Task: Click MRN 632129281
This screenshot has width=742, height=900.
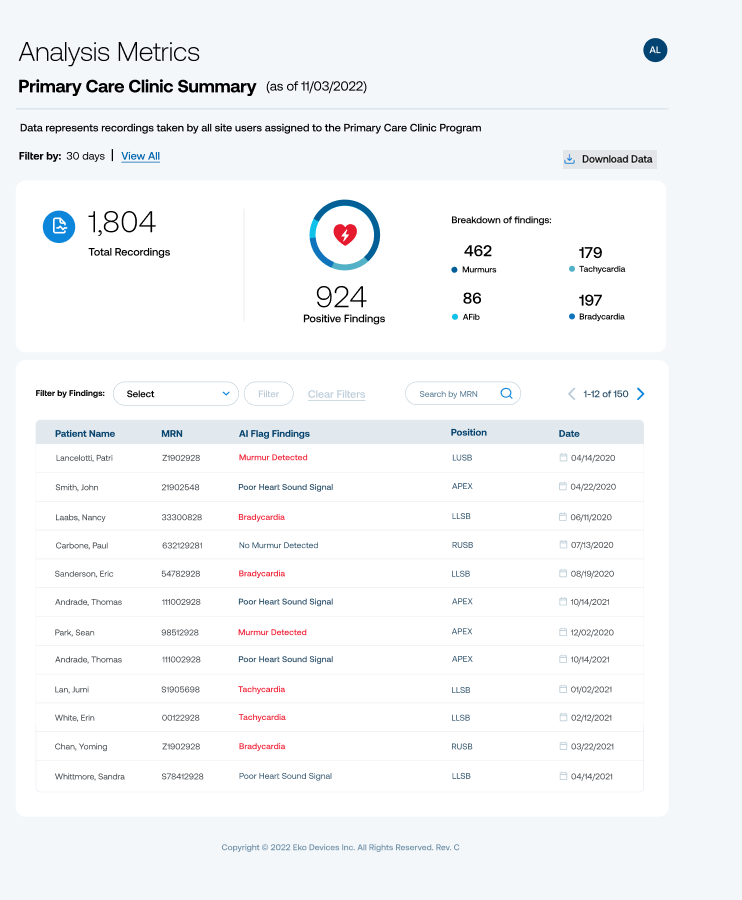Action: coord(182,545)
